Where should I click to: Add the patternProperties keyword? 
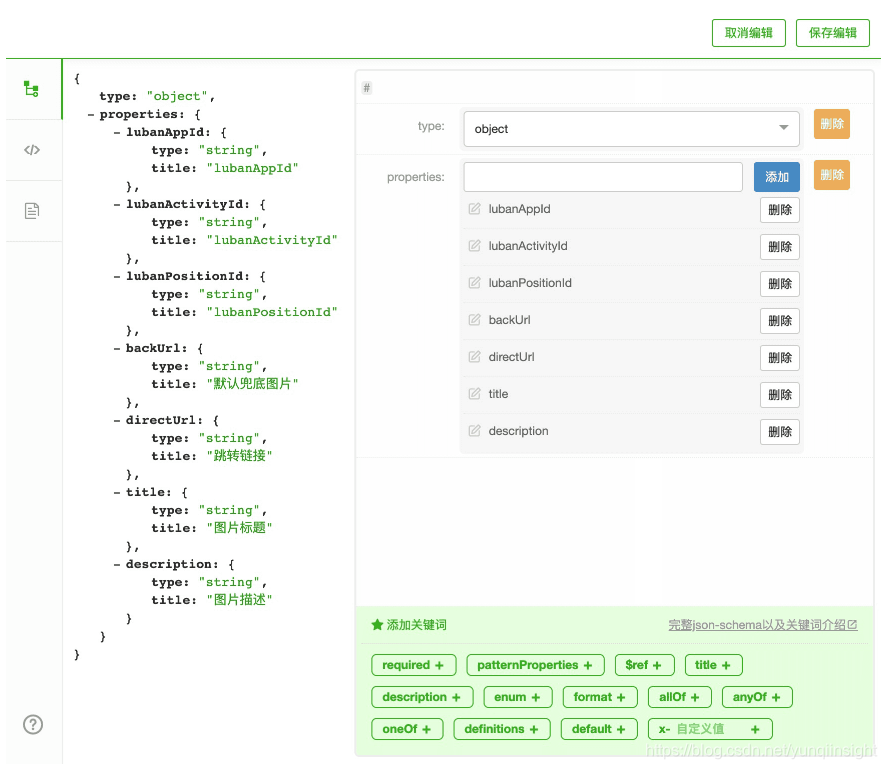tap(535, 665)
